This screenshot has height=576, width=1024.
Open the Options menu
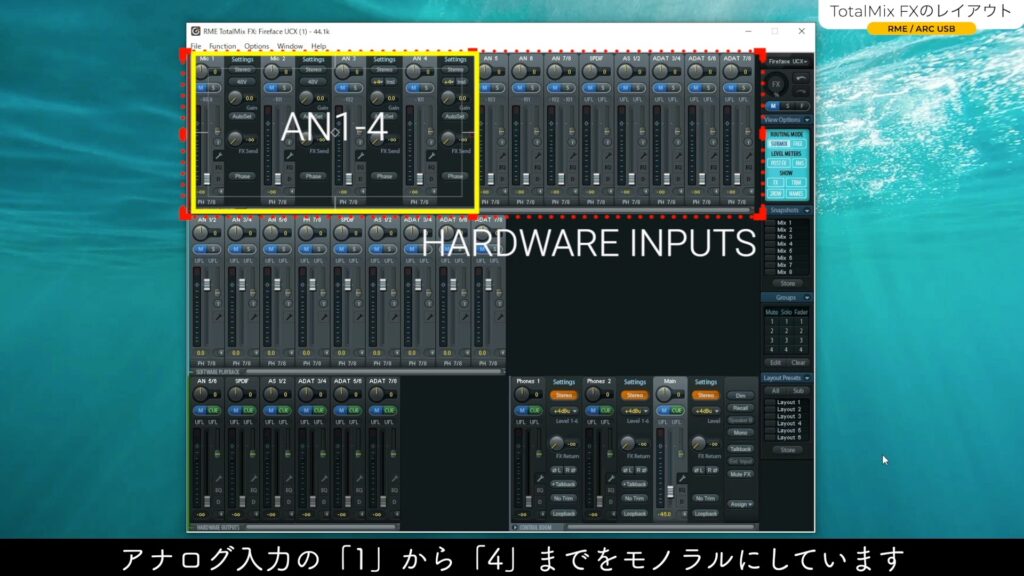(257, 46)
